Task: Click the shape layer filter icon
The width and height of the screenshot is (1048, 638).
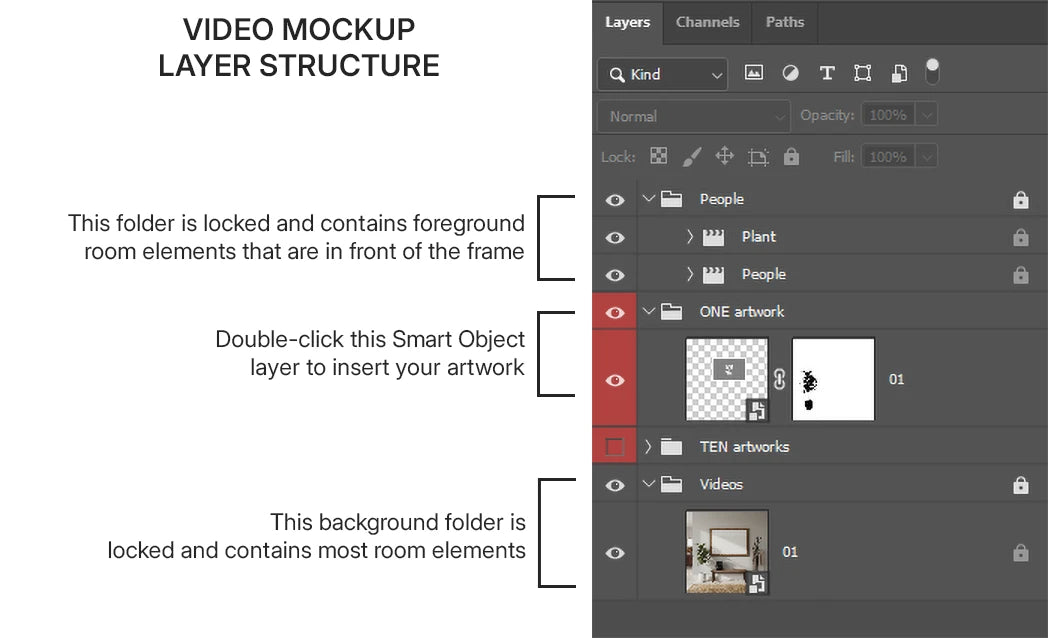Action: pos(862,73)
